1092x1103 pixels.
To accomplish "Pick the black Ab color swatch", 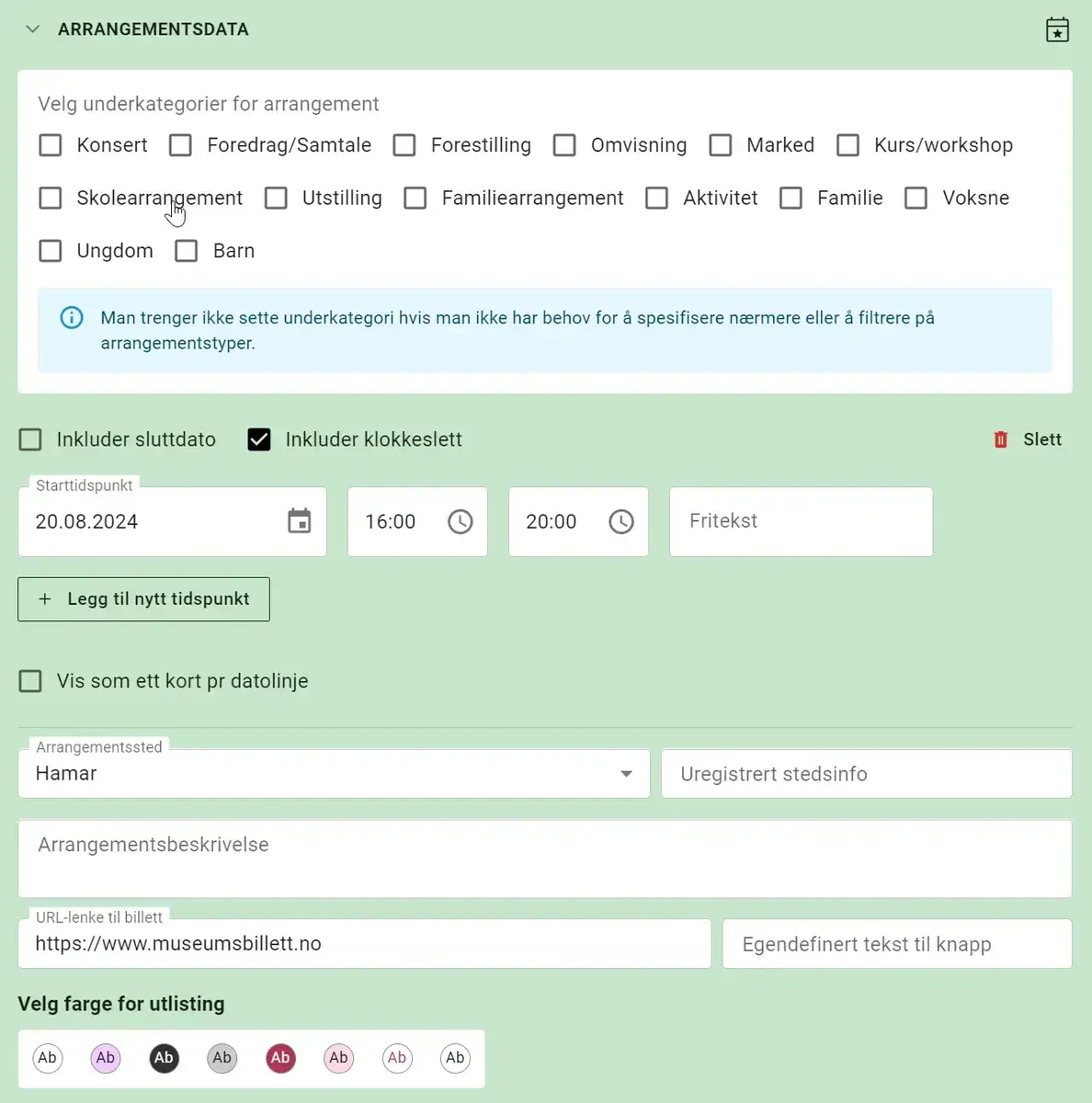I will (x=164, y=1058).
